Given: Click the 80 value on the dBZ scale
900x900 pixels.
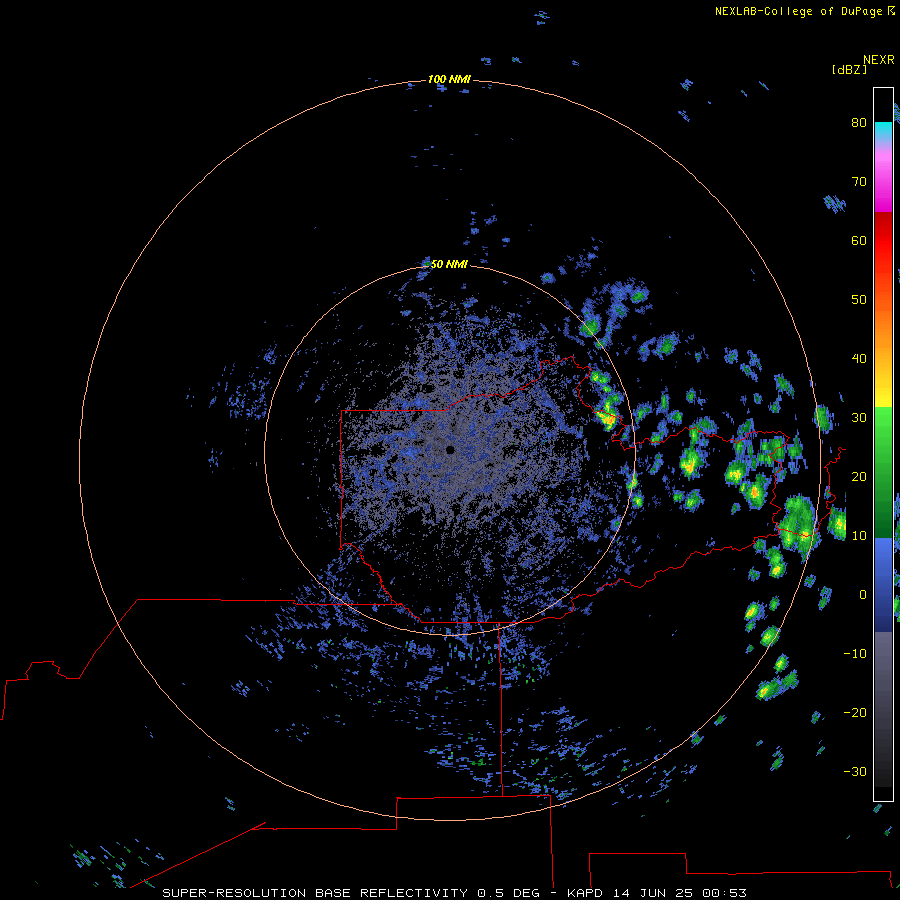Looking at the screenshot, I should tap(859, 122).
